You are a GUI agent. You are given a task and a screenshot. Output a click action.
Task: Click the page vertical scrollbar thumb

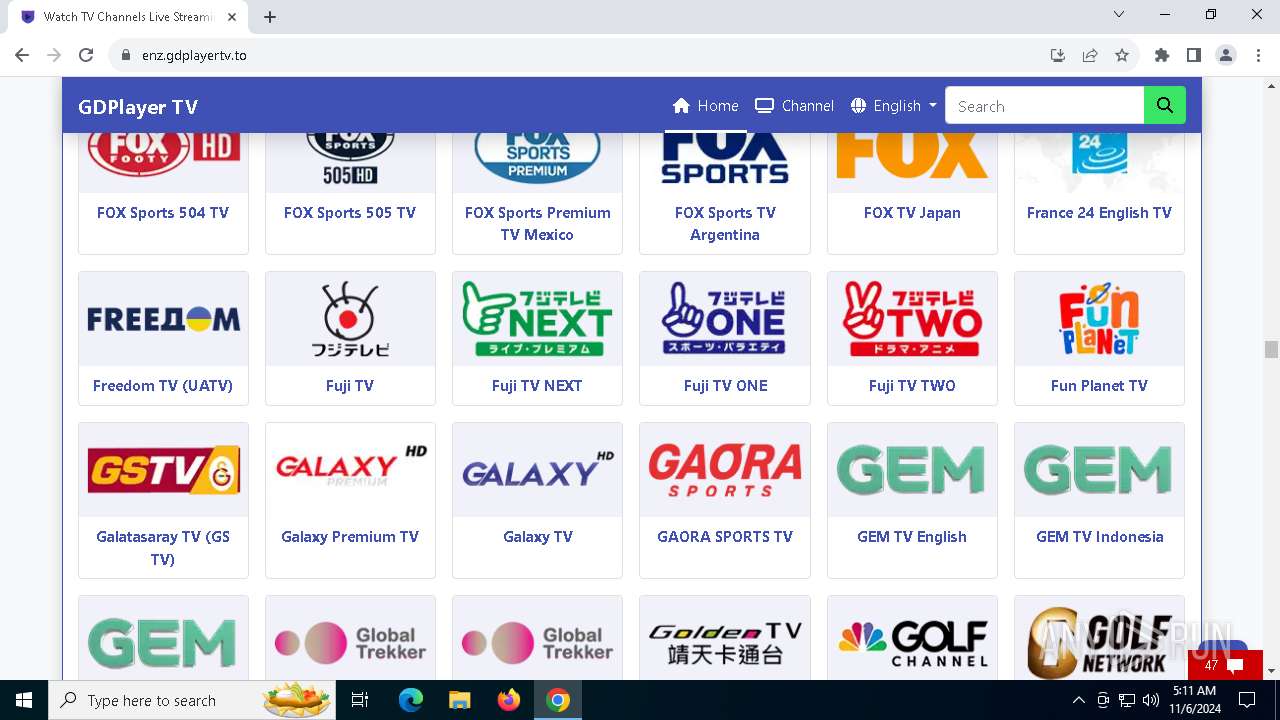pyautogui.click(x=1271, y=349)
